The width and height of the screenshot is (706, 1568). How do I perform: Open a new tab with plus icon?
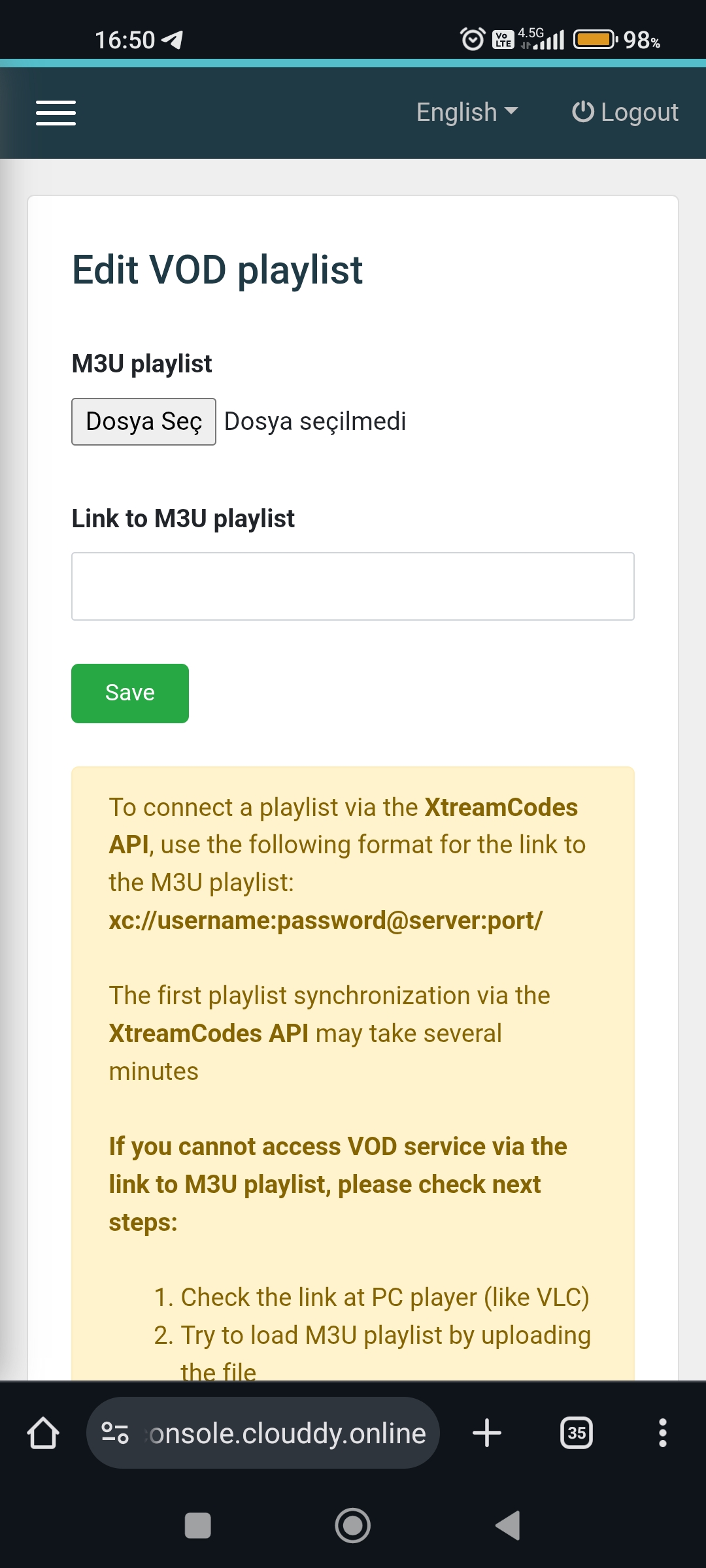(x=487, y=1433)
